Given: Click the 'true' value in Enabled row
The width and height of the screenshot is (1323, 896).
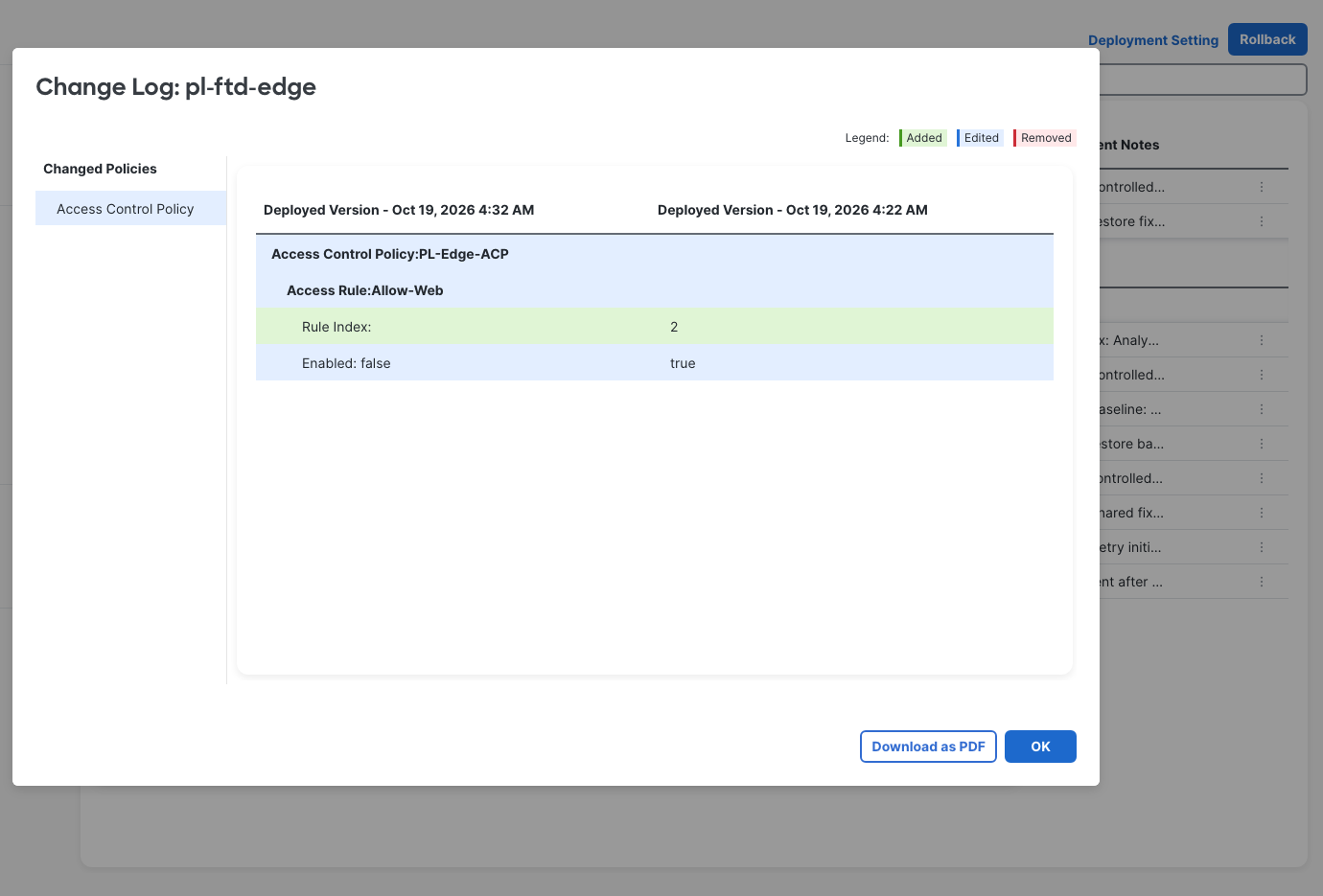Looking at the screenshot, I should click(683, 363).
